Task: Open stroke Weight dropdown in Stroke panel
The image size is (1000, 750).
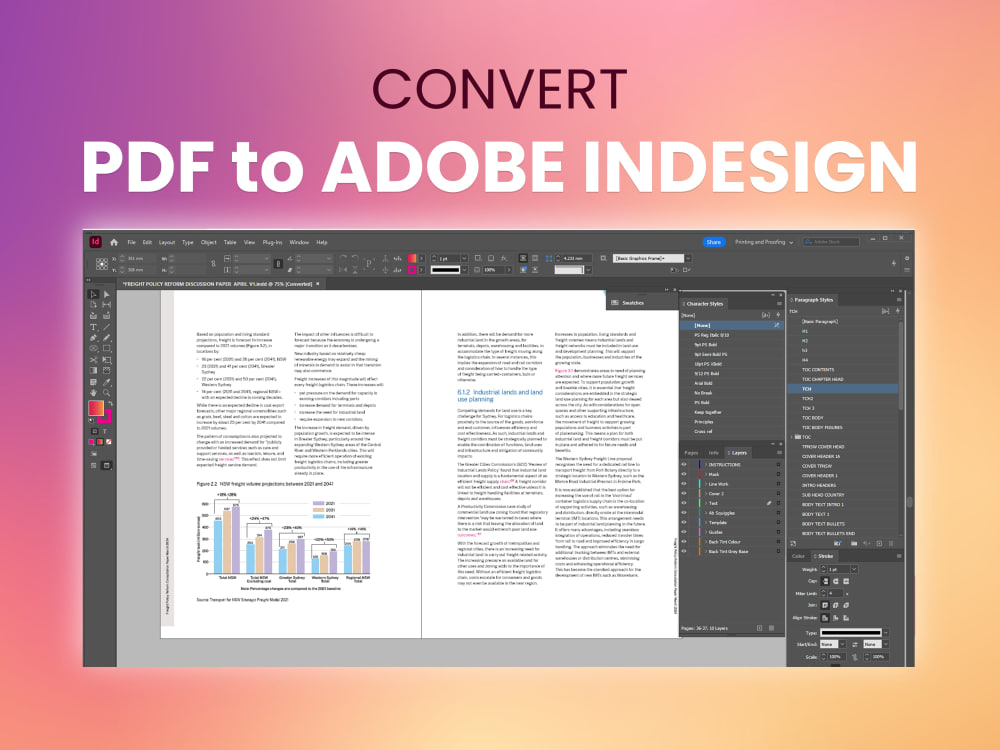Action: [854, 569]
